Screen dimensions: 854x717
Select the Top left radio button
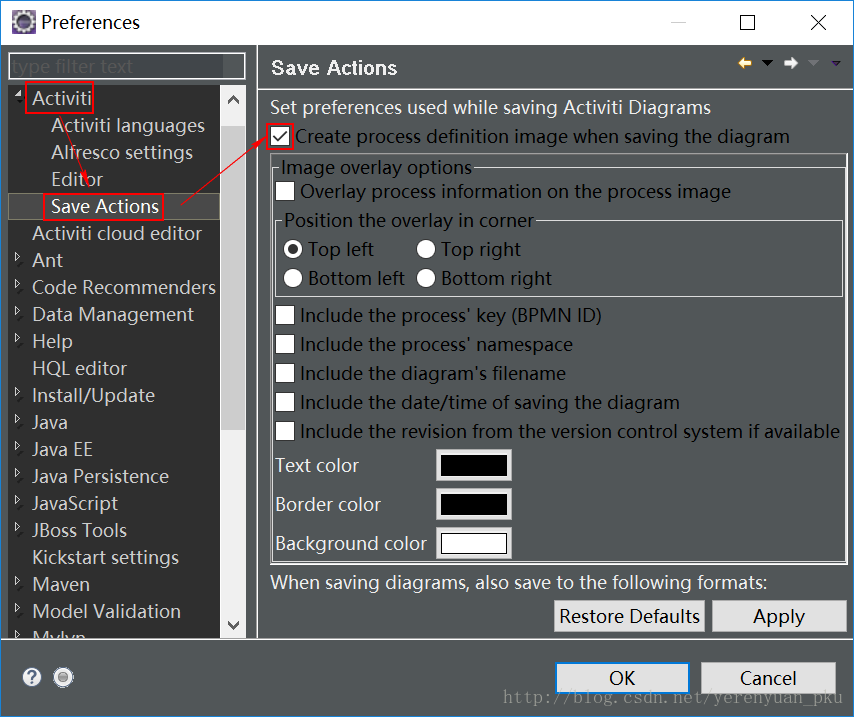(x=293, y=250)
